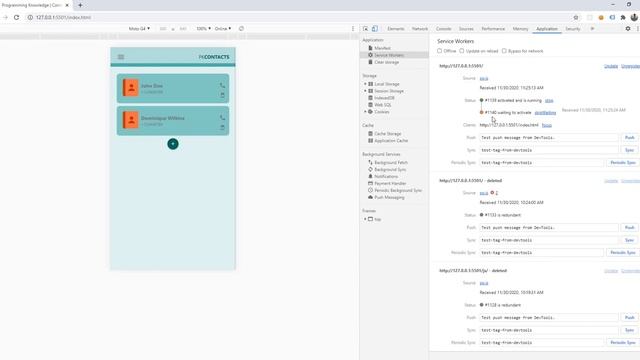Screen dimensions: 640x360
Task: Switch to the Security tab
Action: tap(573, 29)
